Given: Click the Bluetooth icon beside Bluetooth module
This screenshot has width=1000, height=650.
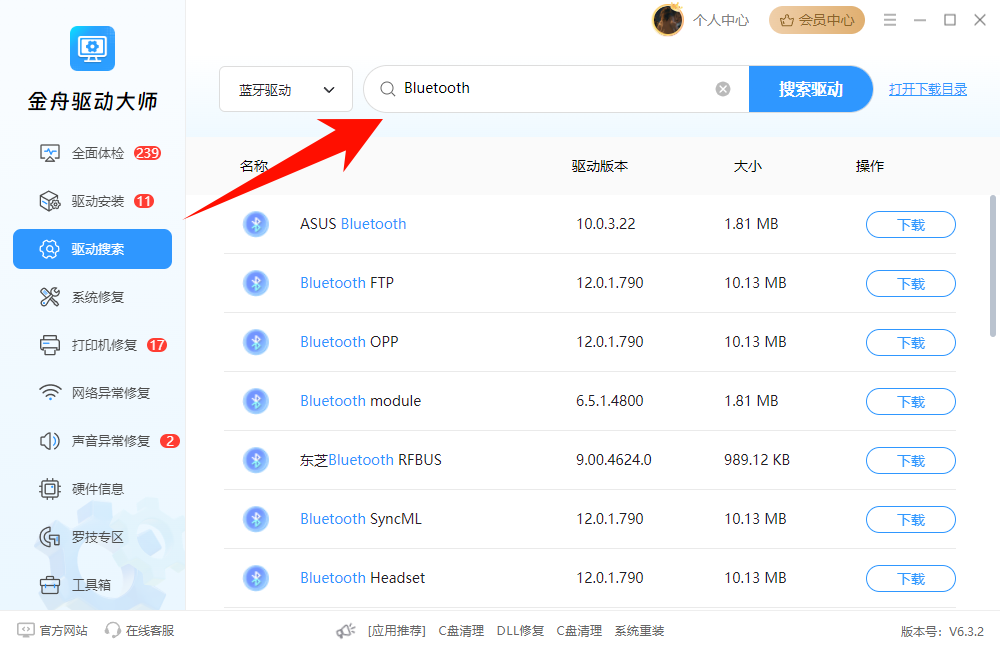Looking at the screenshot, I should coord(256,401).
